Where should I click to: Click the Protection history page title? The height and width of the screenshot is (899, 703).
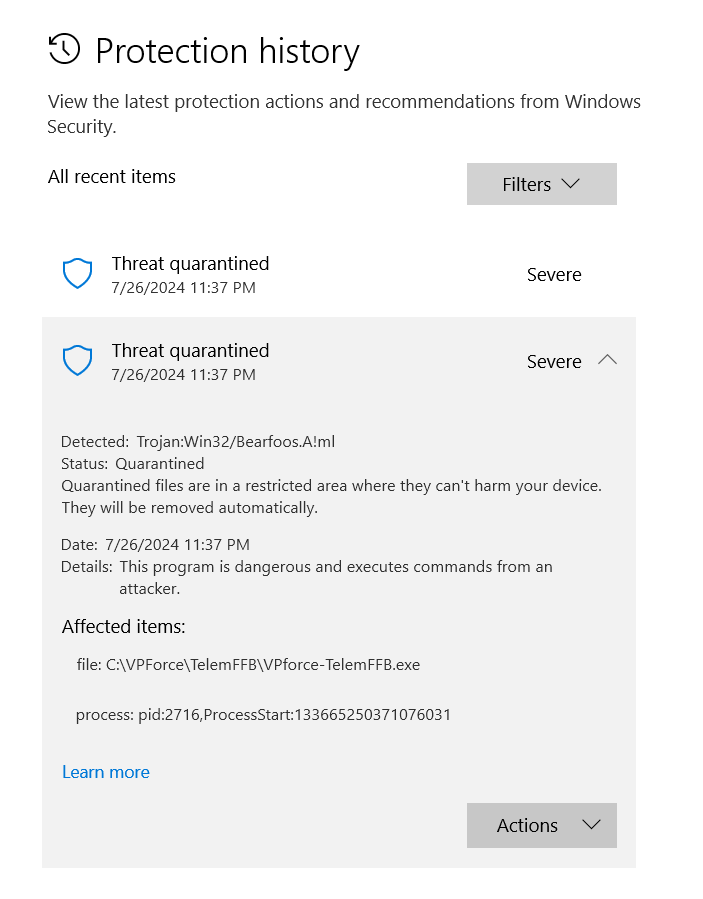227,51
